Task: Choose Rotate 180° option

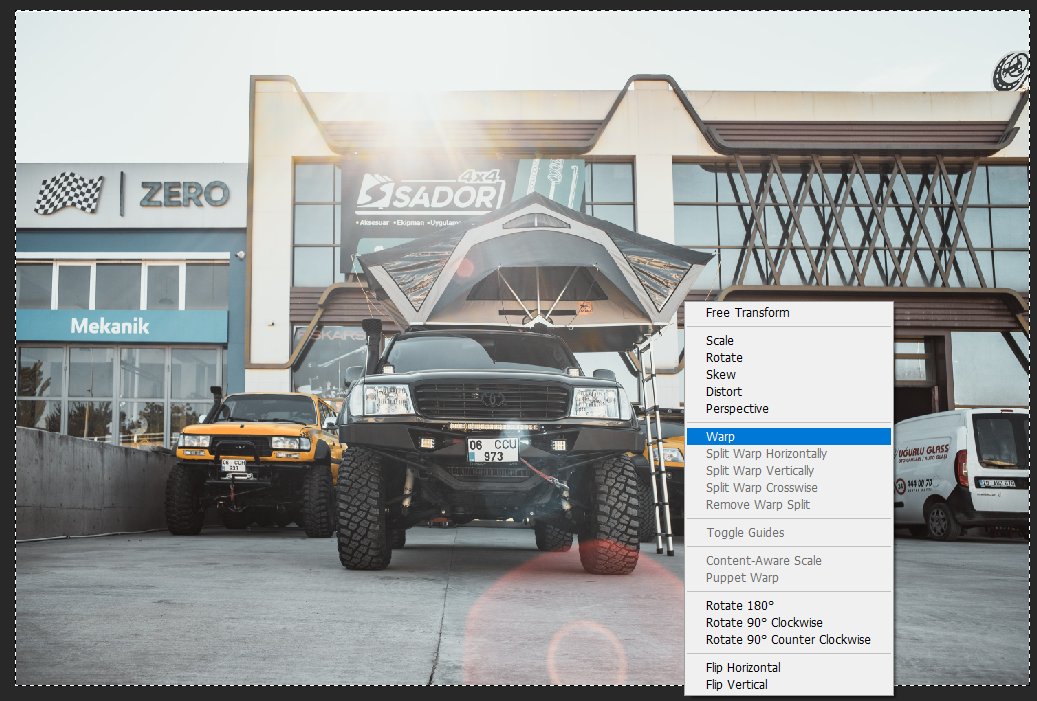Action: pyautogui.click(x=789, y=606)
